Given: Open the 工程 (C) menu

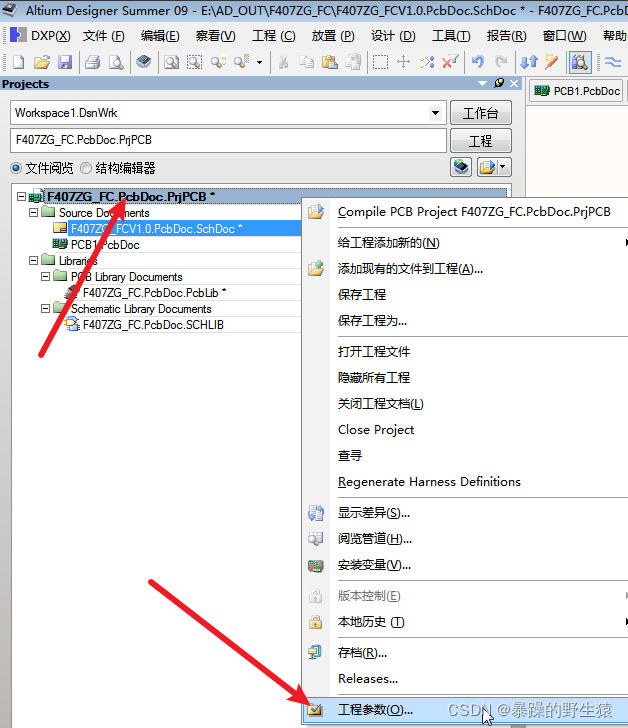Looking at the screenshot, I should (x=273, y=36).
